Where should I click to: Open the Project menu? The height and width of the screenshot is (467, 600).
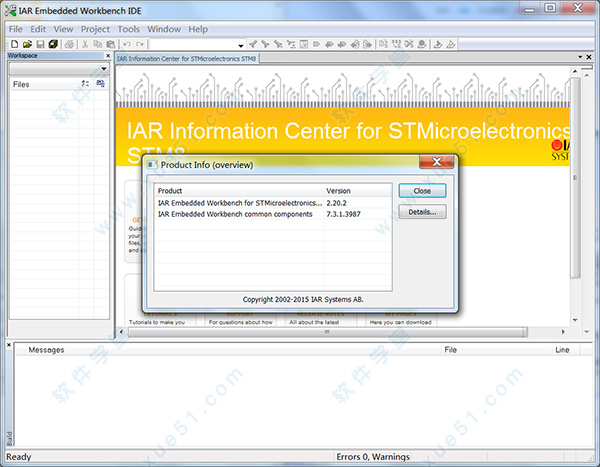coord(95,29)
